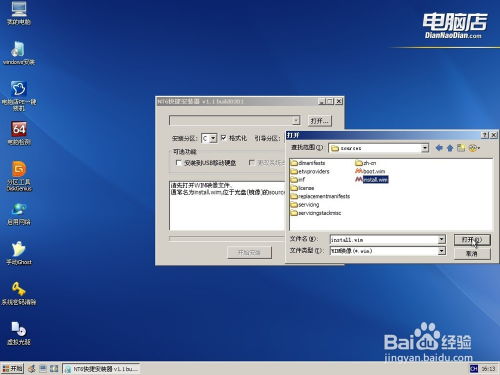Open the view menu icon in dialog

[474, 148]
